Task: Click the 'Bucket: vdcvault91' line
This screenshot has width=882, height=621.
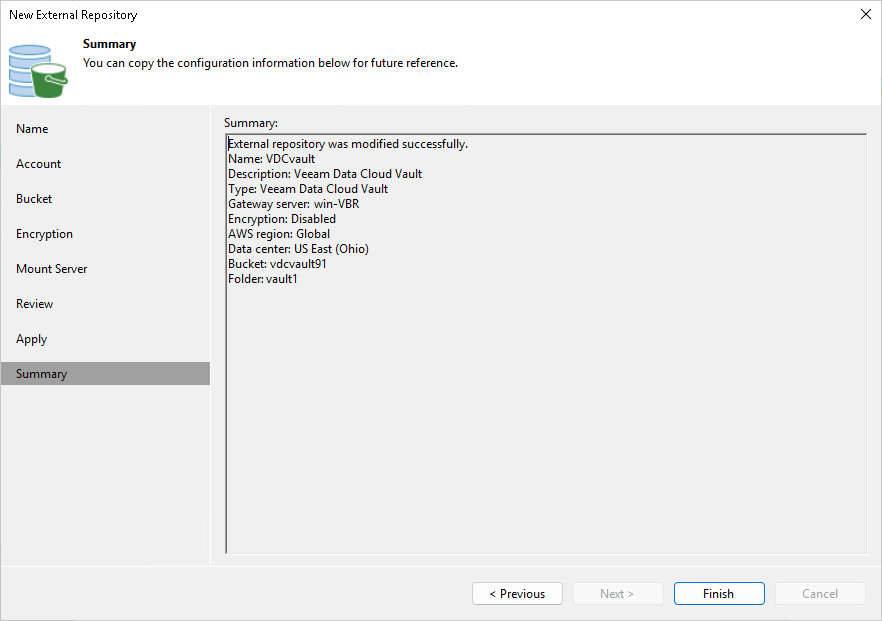Action: [277, 264]
